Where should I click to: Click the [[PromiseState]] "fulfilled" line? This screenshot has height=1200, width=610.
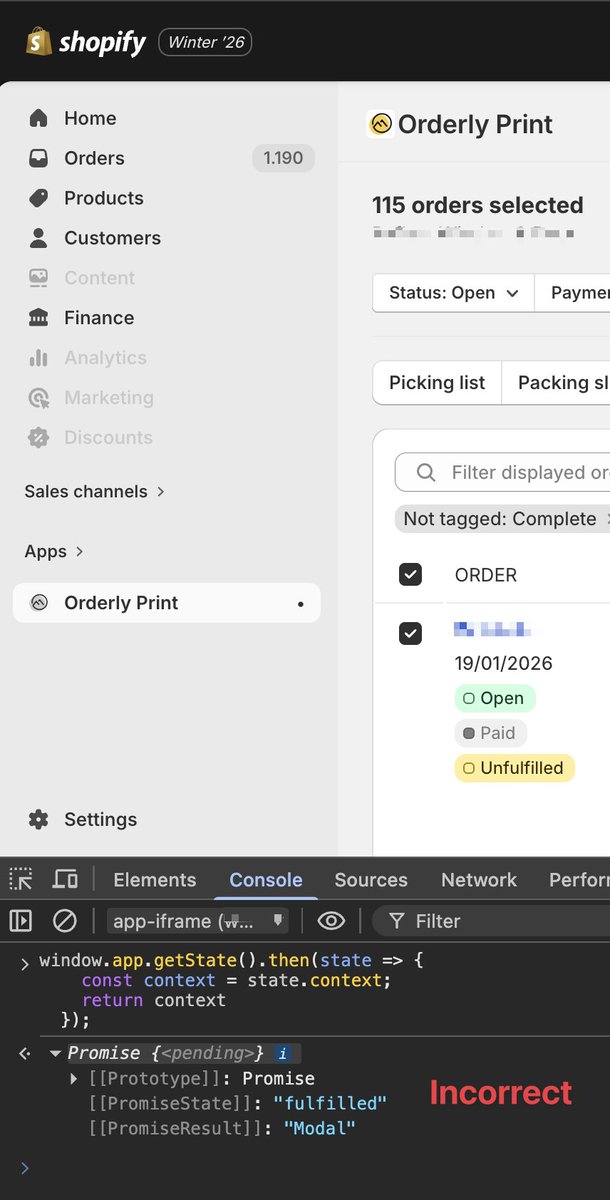238,1103
